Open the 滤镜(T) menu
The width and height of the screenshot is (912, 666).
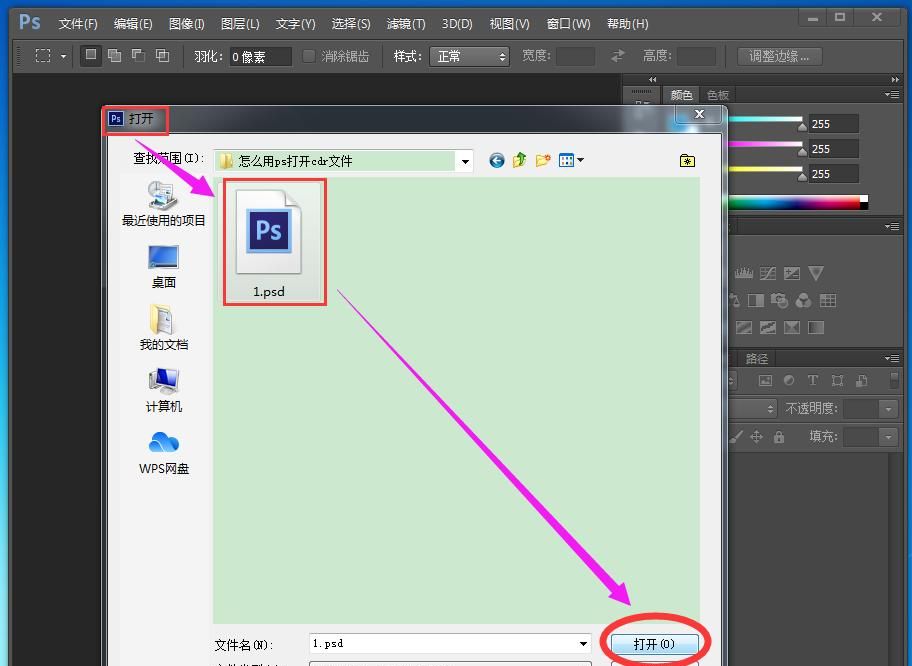(405, 24)
